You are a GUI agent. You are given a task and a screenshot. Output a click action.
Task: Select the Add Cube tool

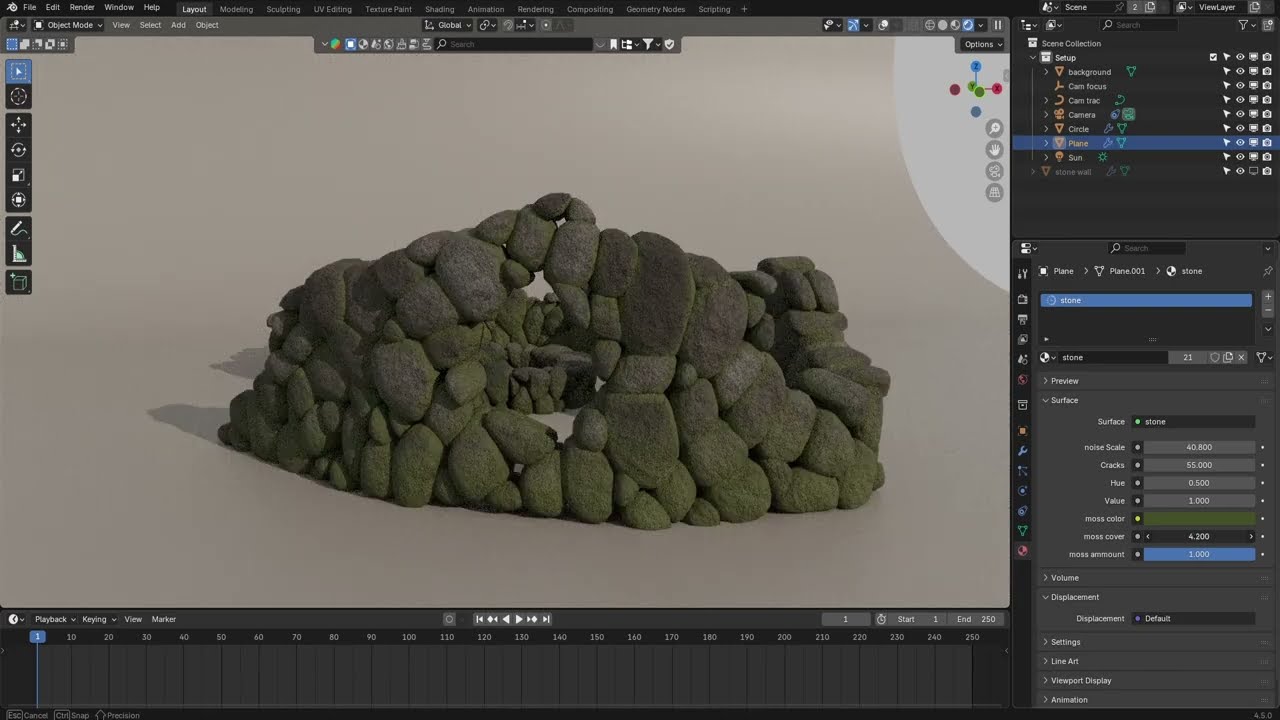(18, 283)
